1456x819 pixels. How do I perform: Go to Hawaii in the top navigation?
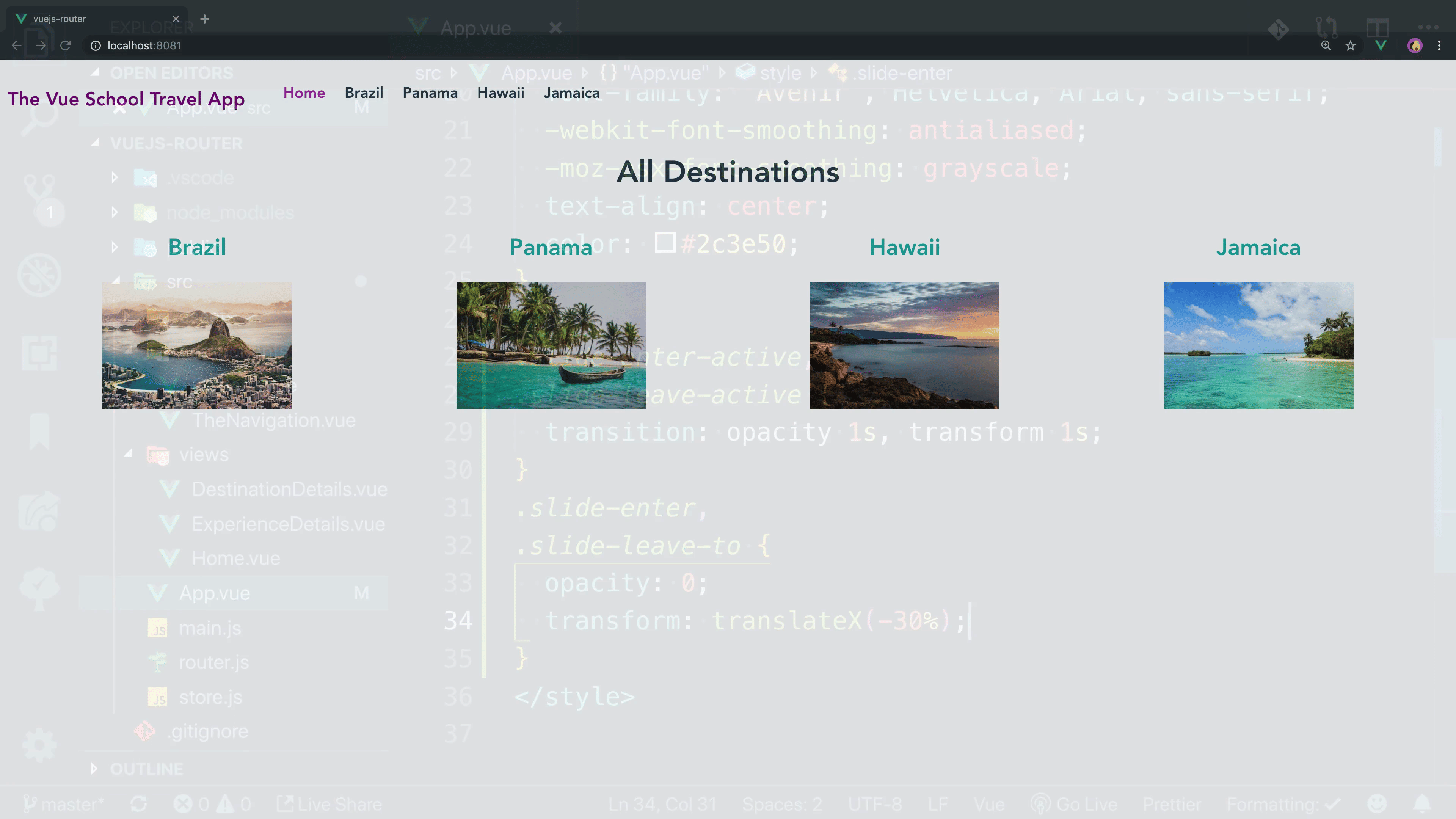[501, 93]
